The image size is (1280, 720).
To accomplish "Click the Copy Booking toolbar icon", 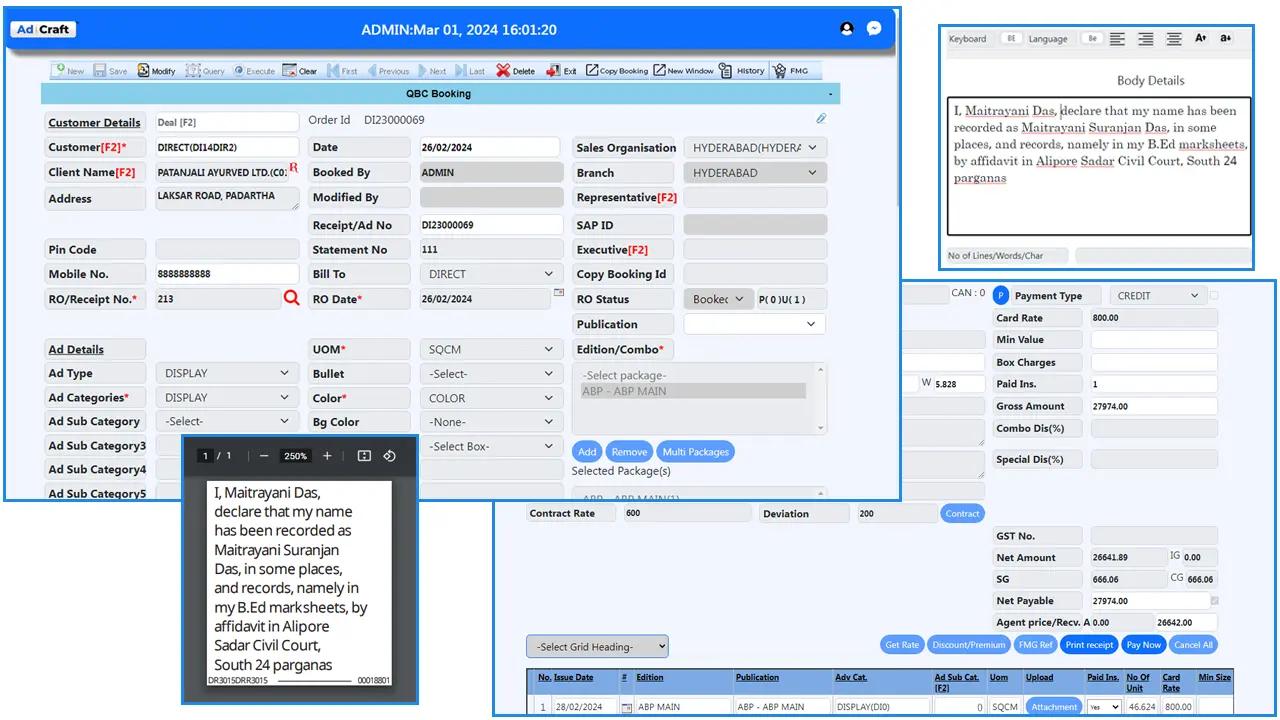I will 617,71.
